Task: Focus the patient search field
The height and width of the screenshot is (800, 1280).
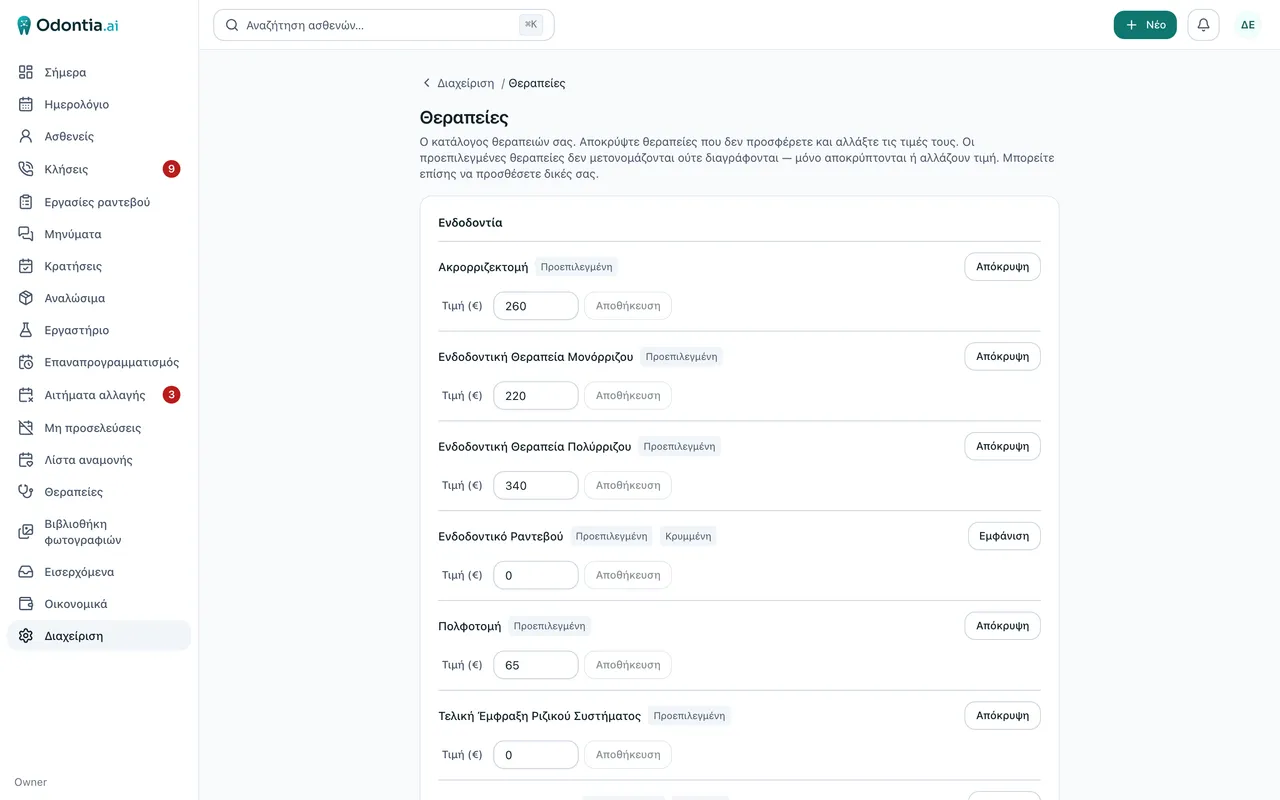Action: tap(384, 25)
